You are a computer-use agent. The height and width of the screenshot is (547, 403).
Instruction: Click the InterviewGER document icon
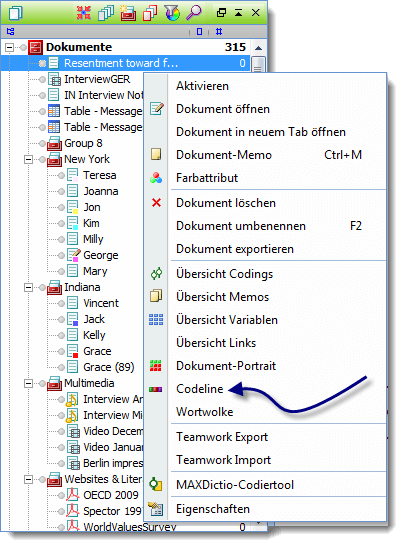54,79
